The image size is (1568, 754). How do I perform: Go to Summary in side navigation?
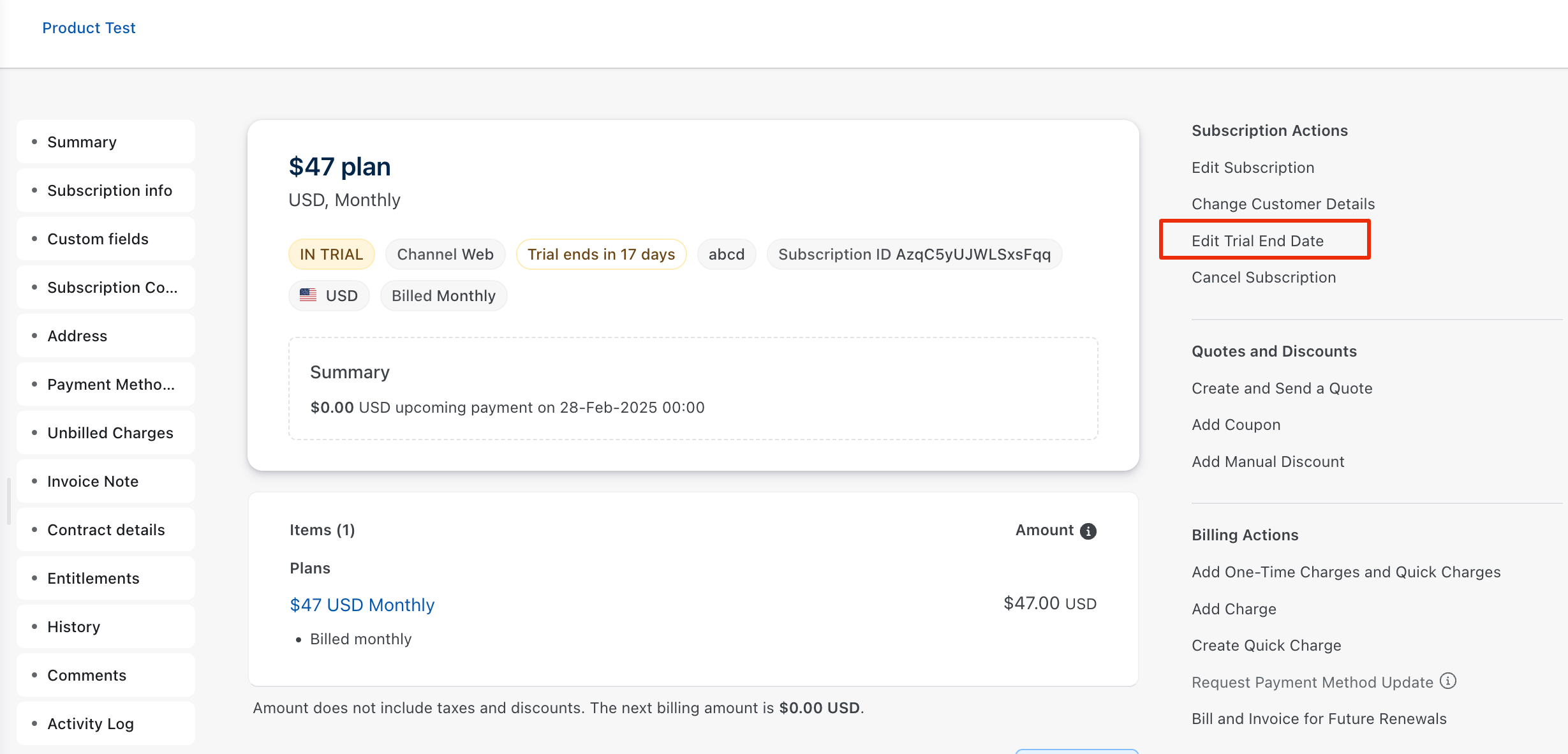coord(82,142)
